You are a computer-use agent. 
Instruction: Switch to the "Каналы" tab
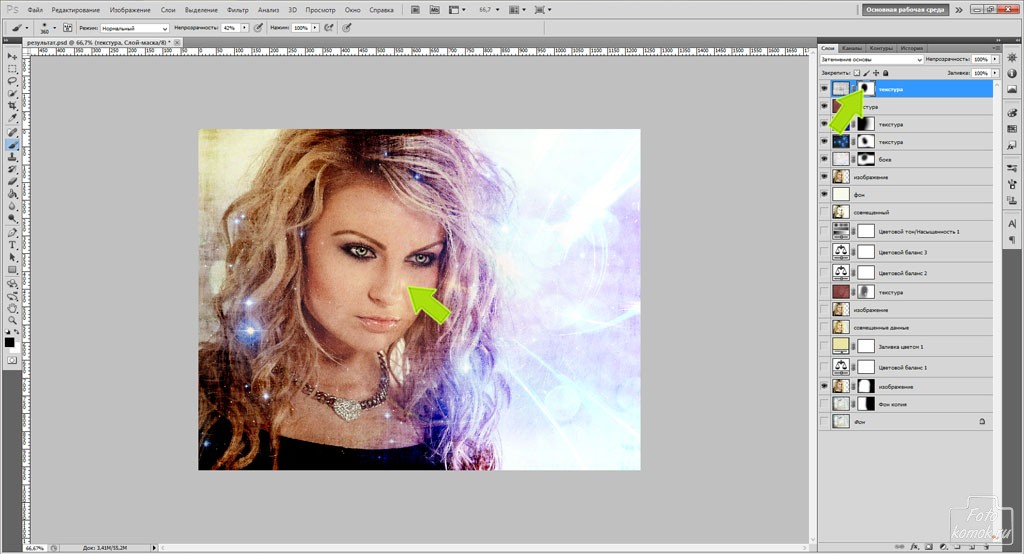[x=852, y=48]
